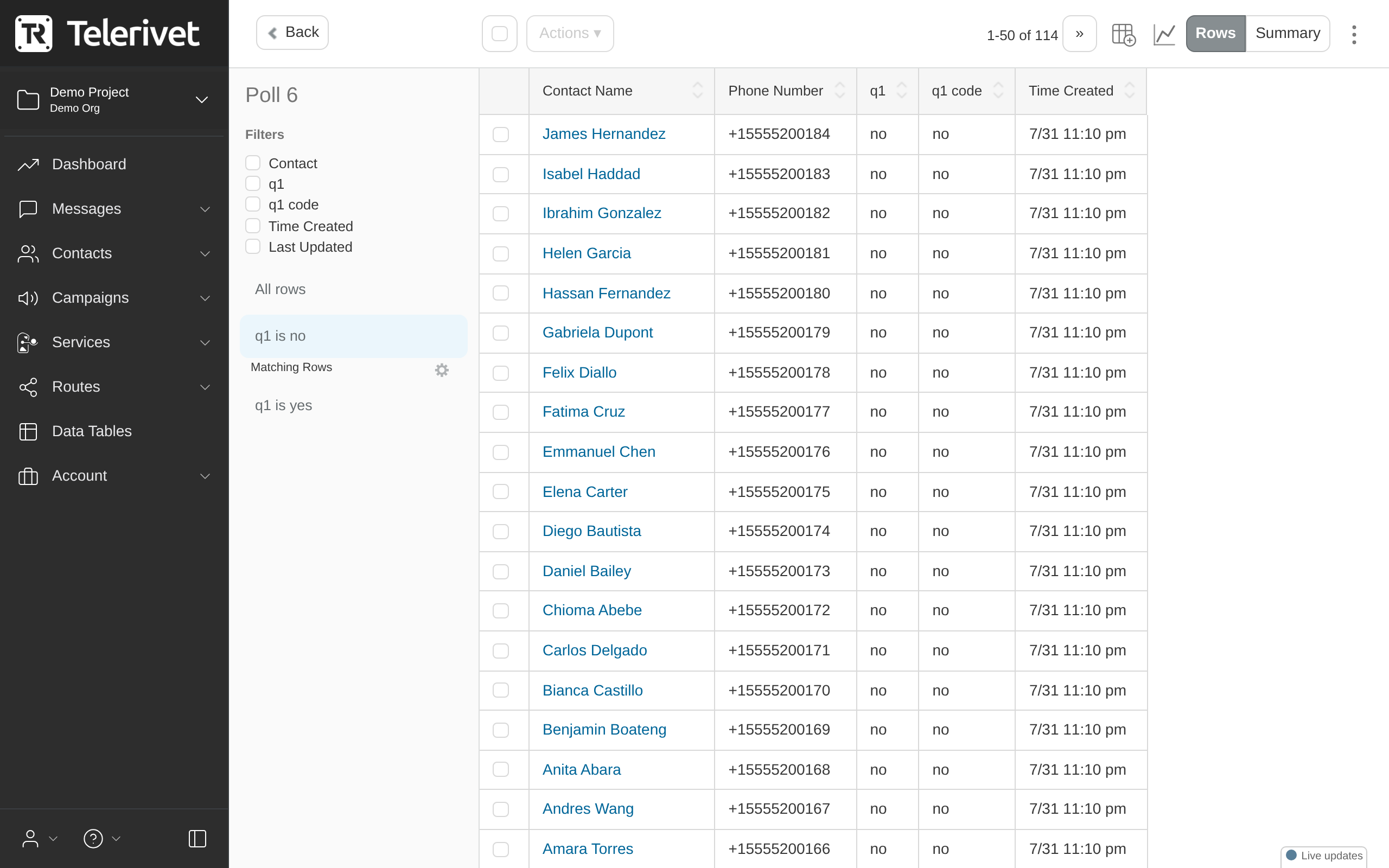Open the user profile icon menu

pos(30,839)
